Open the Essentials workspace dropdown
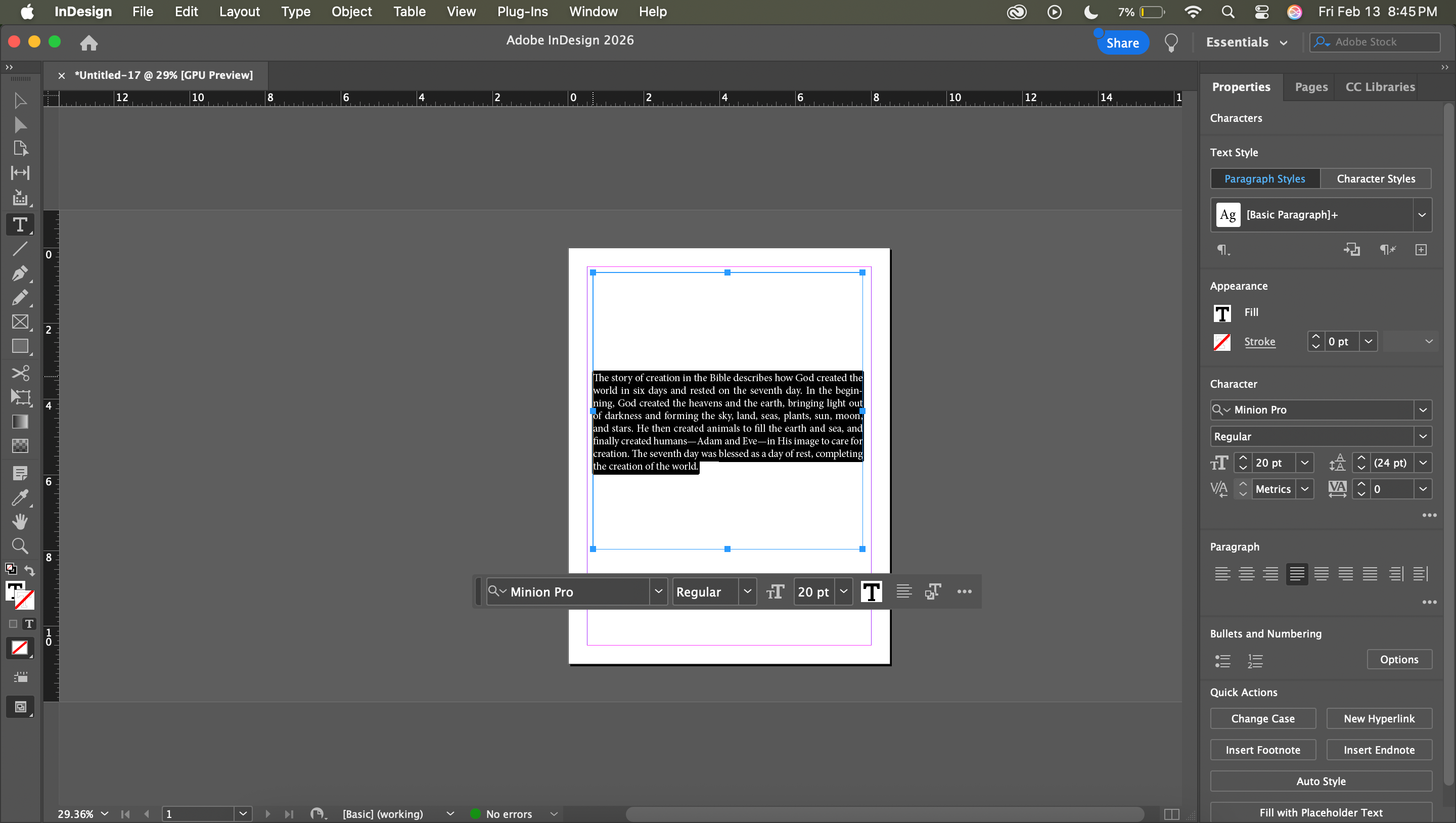 1247,42
